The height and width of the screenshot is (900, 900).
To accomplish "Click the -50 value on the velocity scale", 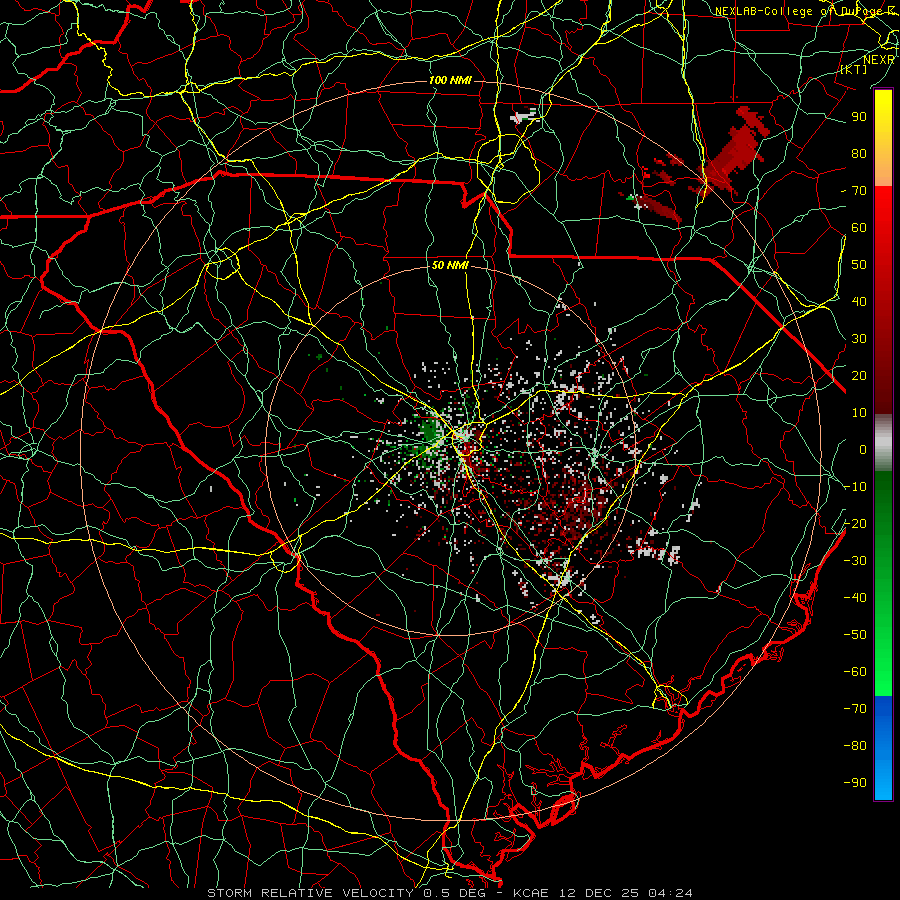I will 855,635.
